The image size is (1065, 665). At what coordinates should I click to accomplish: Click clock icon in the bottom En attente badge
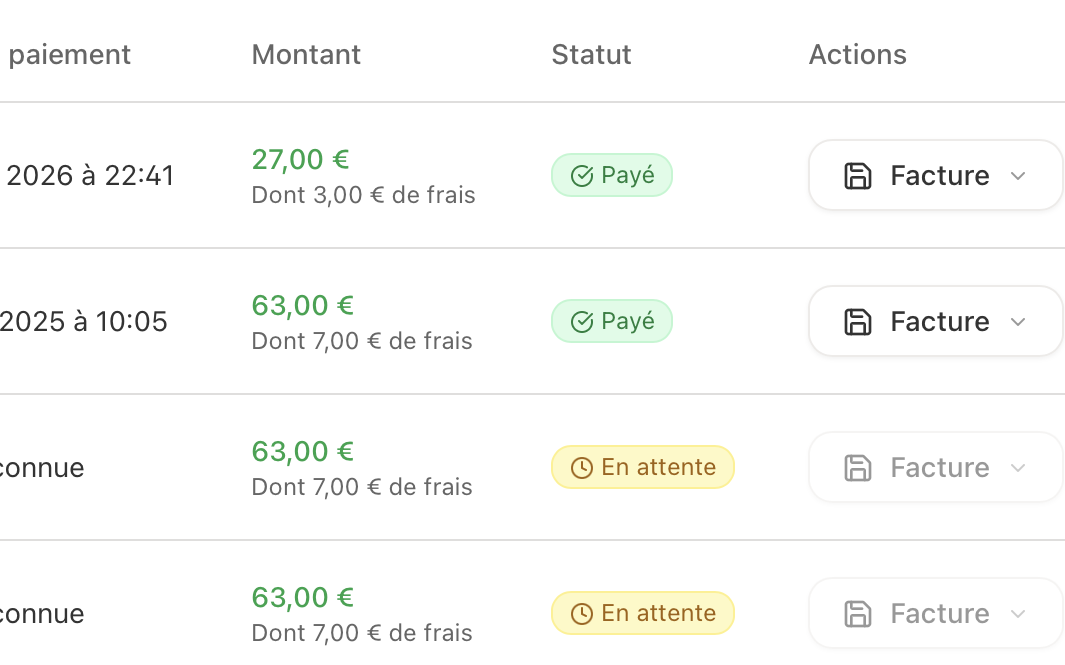pyautogui.click(x=582, y=614)
